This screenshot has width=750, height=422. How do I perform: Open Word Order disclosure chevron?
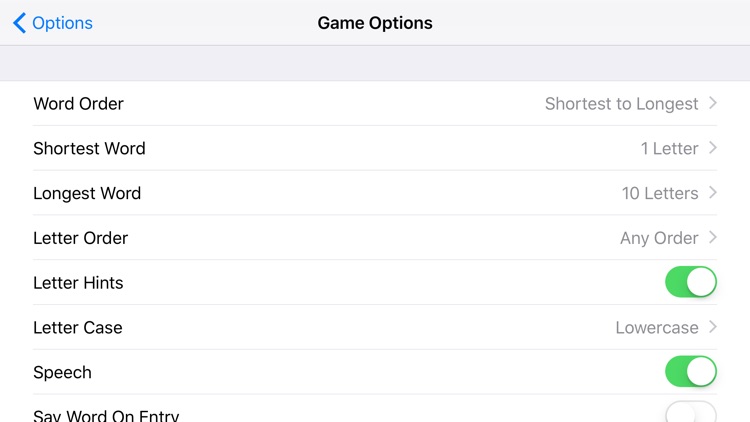(713, 103)
